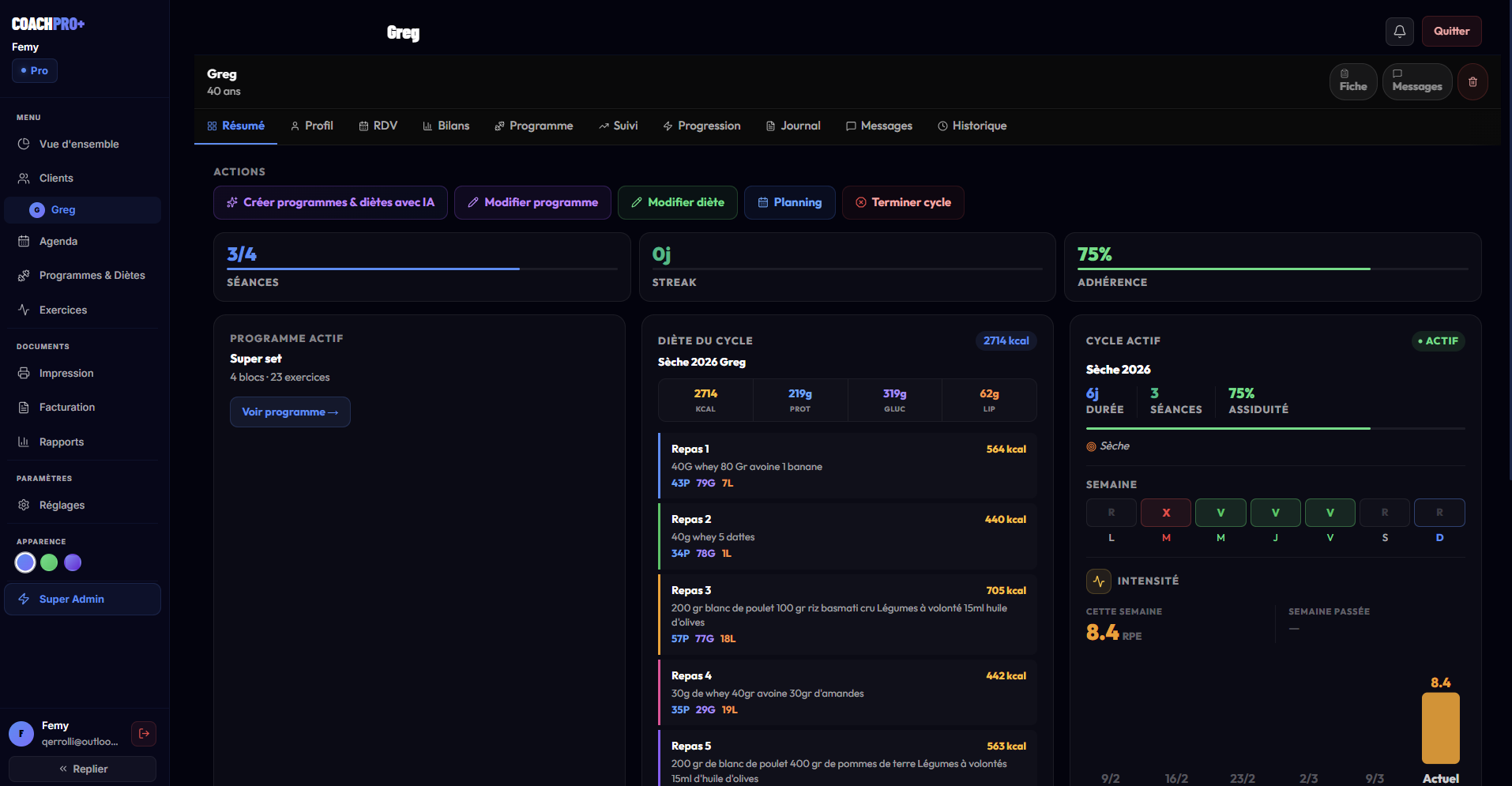Screen dimensions: 1512x786
Task: Click the Vue d'ensemble clock icon
Action: [x=24, y=144]
